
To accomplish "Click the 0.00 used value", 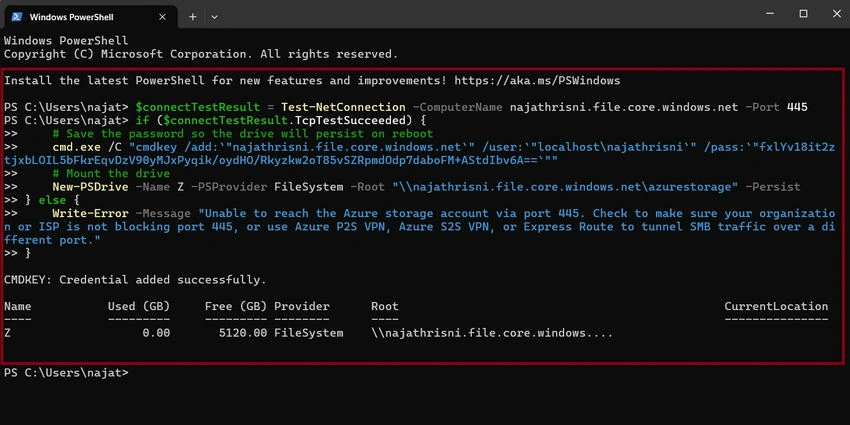I will pos(156,333).
